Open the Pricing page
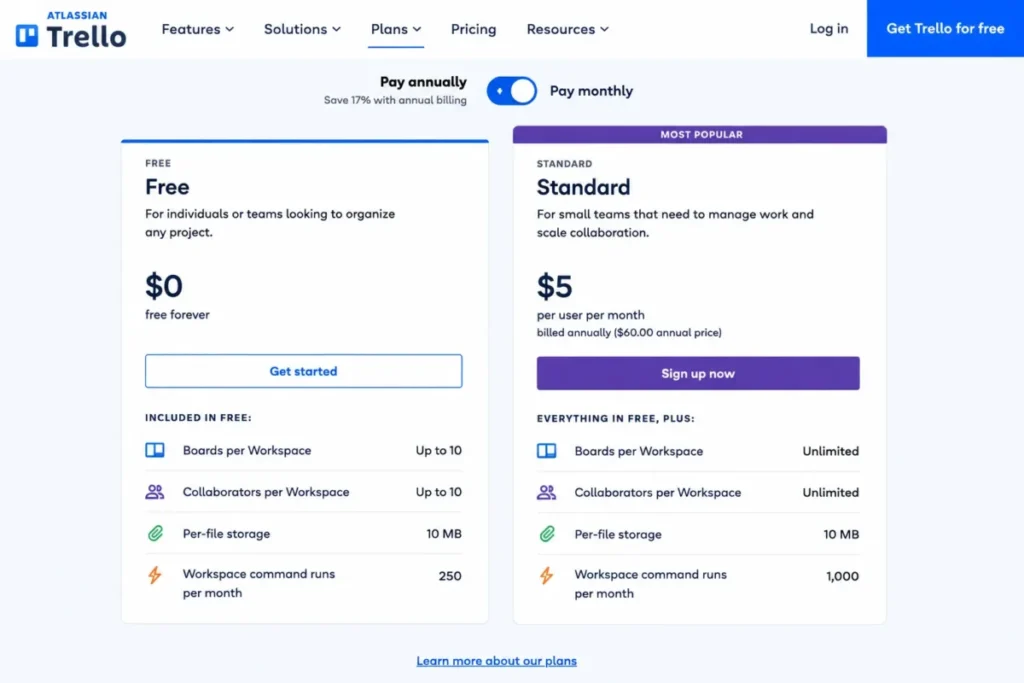This screenshot has height=683, width=1024. click(x=473, y=29)
